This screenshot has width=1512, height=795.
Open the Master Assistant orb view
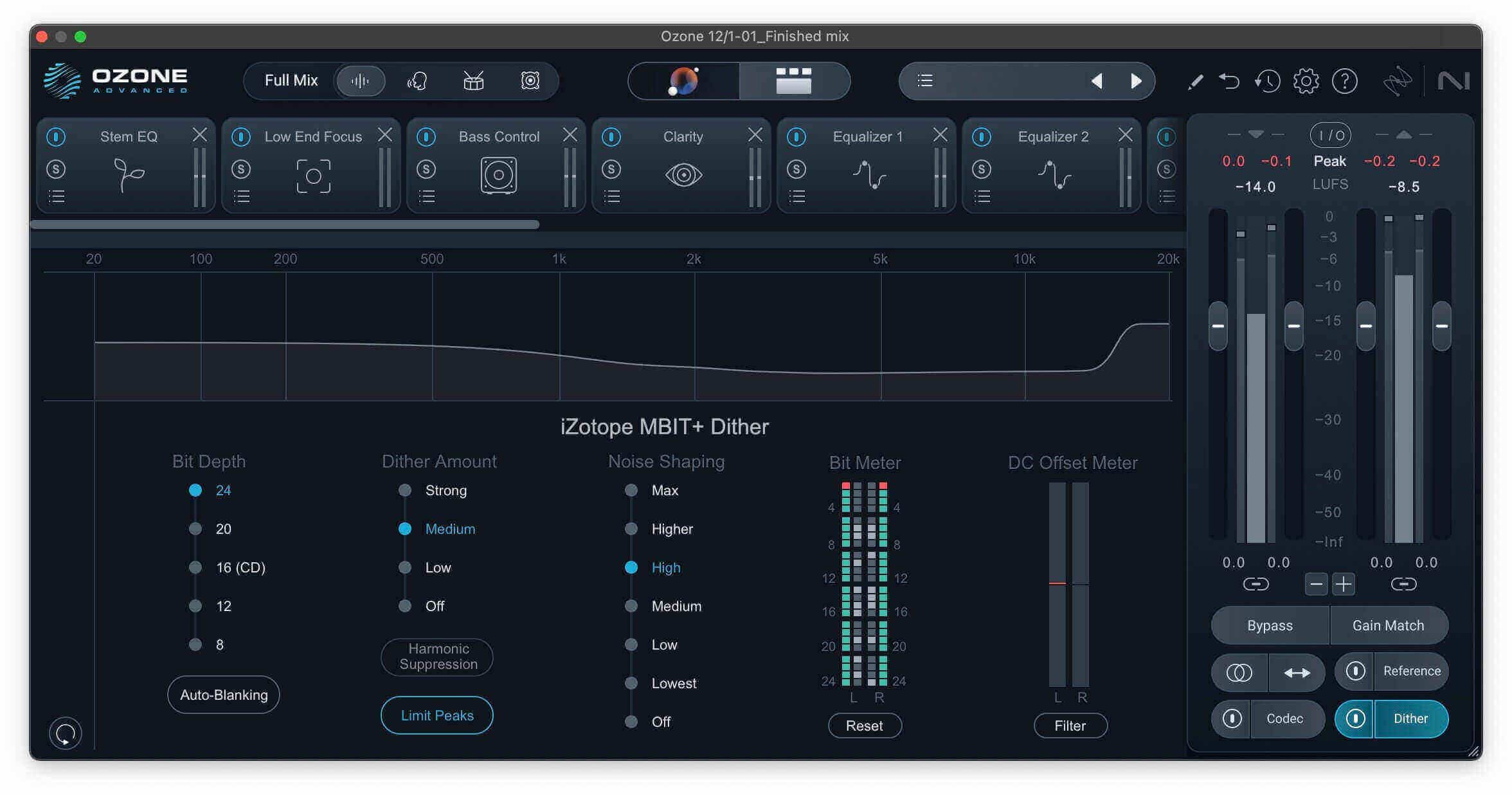(683, 81)
